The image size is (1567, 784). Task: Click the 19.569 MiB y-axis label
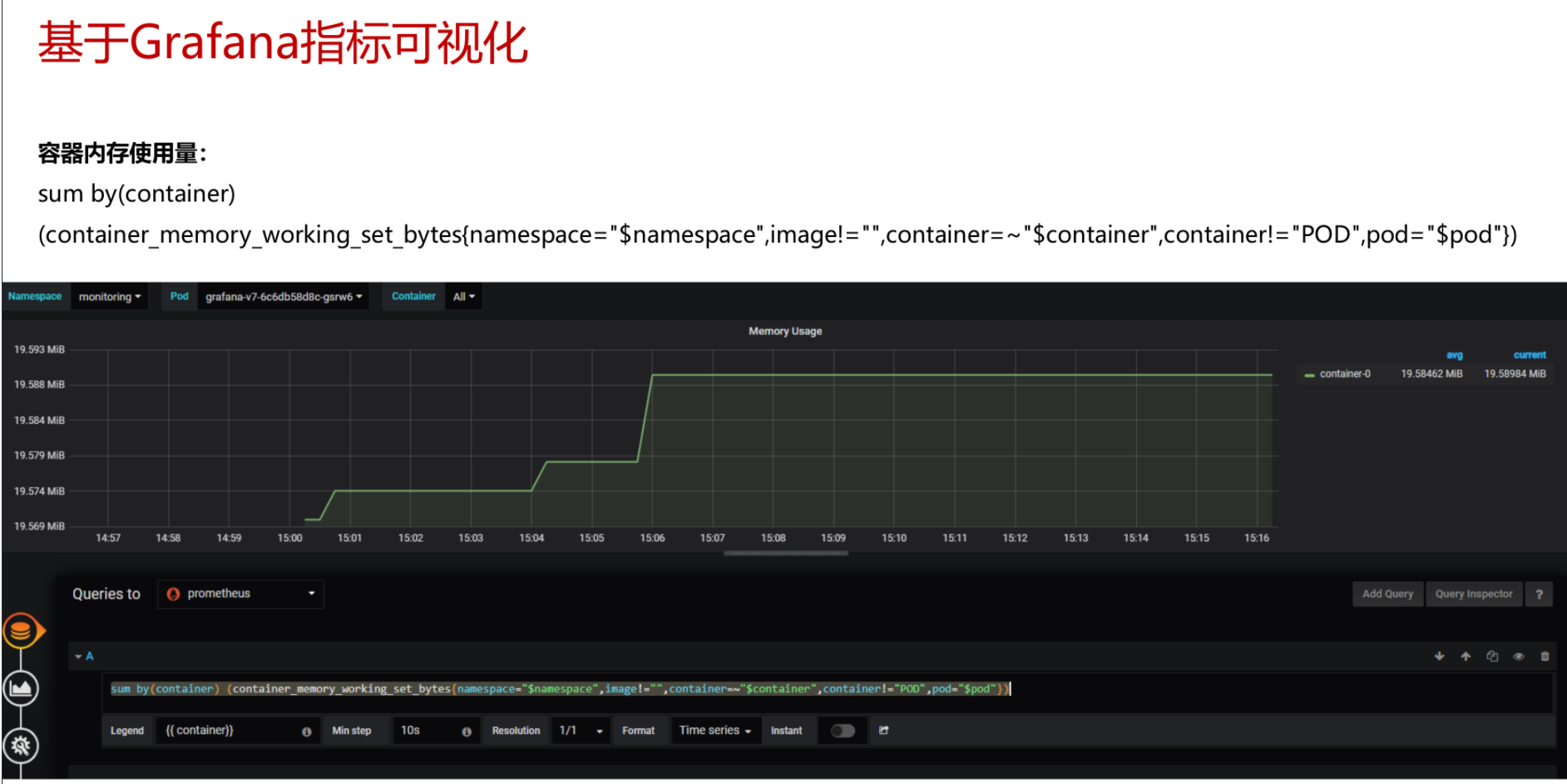click(39, 526)
